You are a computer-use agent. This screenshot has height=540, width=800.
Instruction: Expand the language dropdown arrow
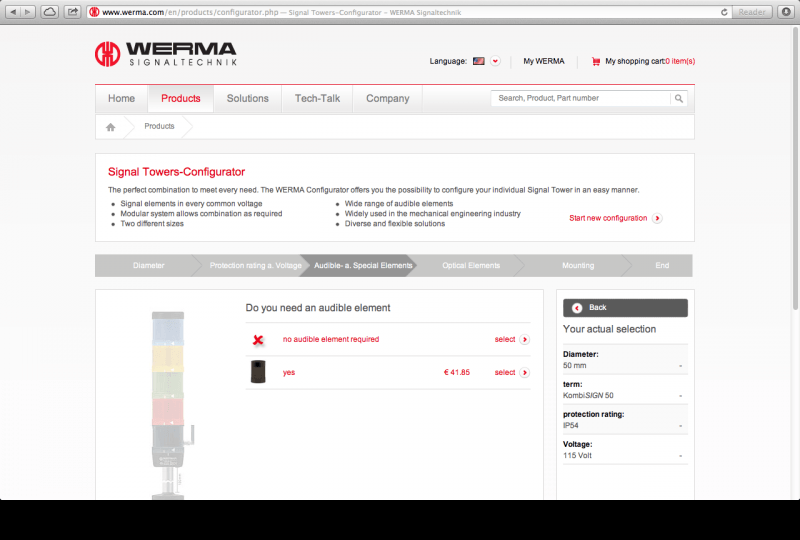[495, 61]
